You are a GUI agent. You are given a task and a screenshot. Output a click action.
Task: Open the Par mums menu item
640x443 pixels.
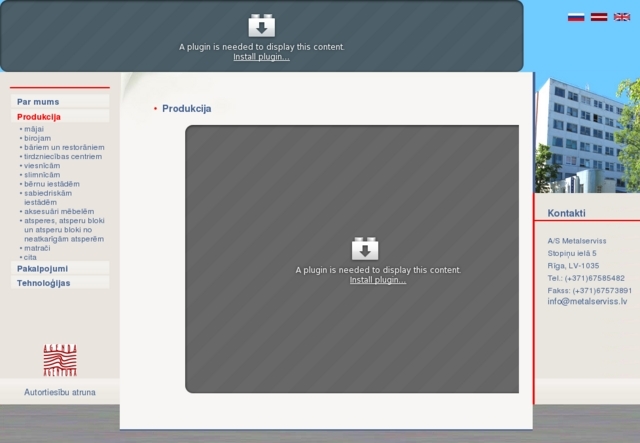[x=39, y=102]
